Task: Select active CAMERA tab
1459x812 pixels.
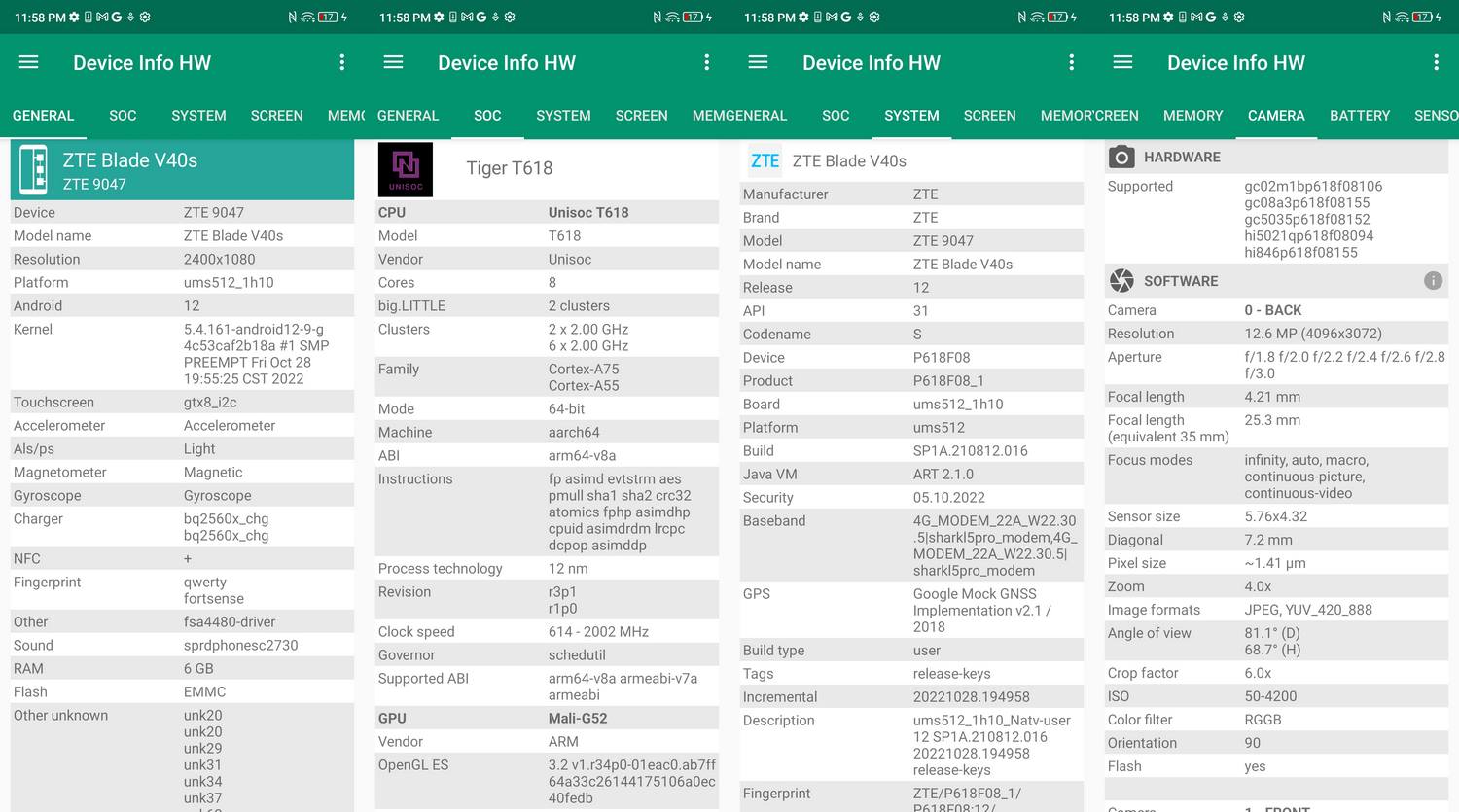Action: point(1276,115)
